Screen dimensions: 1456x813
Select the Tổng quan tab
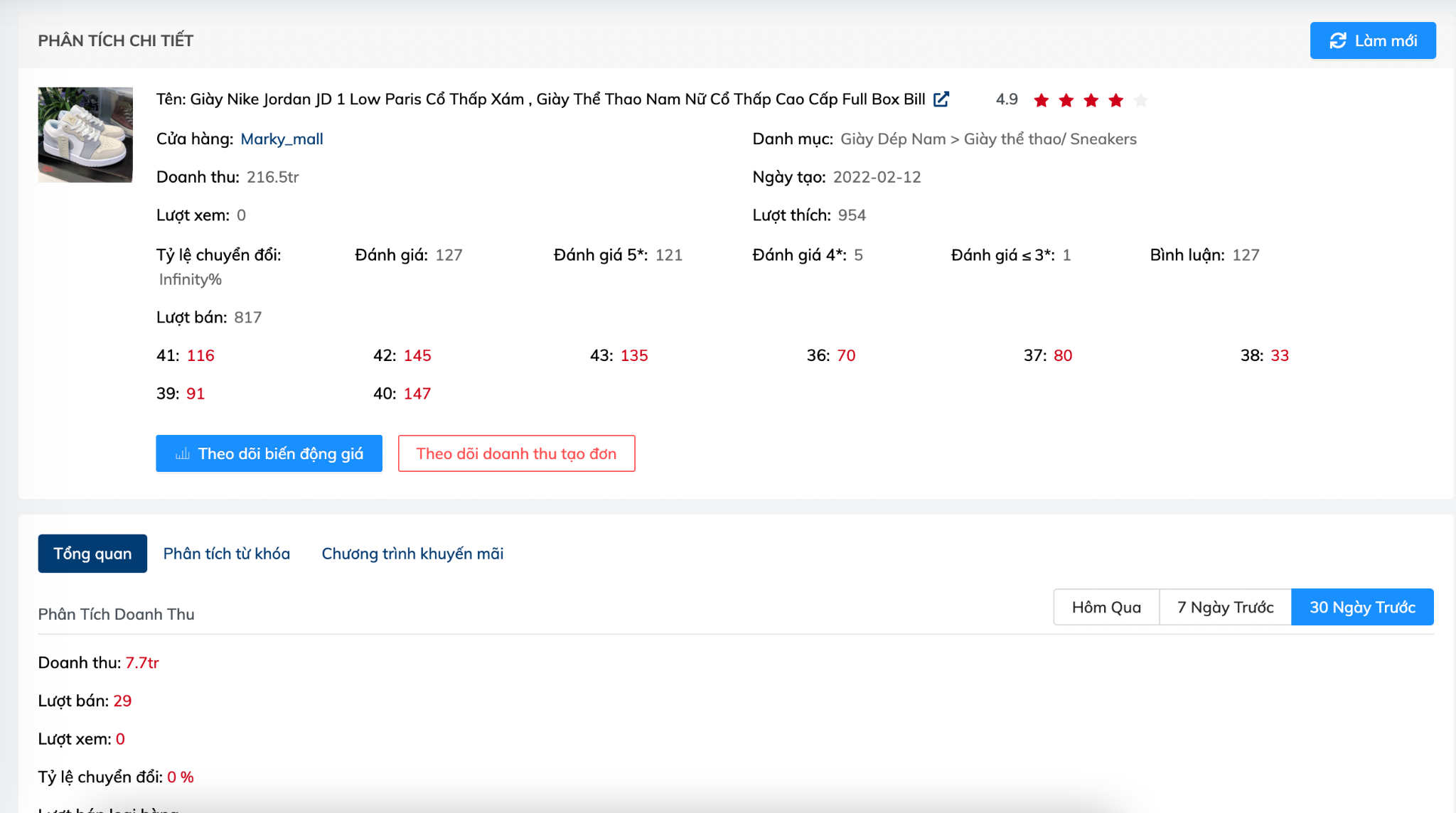tap(92, 554)
